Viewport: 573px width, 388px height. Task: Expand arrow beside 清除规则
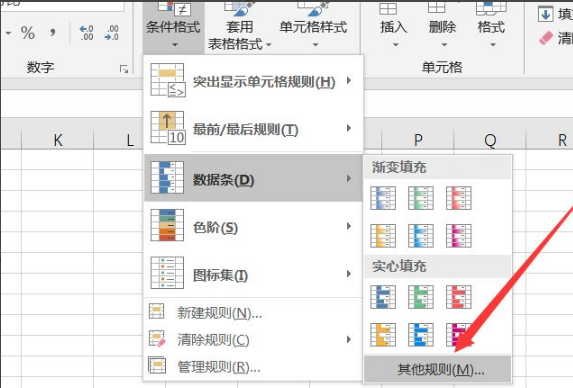coord(349,339)
